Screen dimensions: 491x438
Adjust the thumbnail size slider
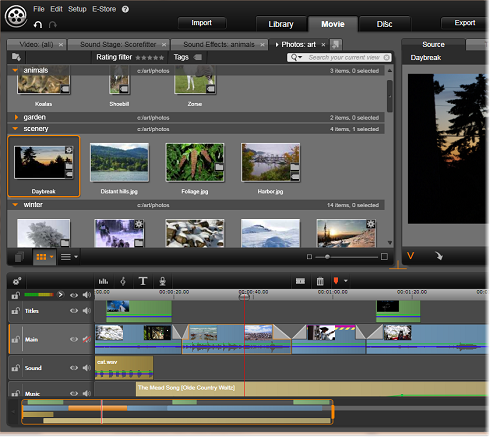[x=327, y=257]
